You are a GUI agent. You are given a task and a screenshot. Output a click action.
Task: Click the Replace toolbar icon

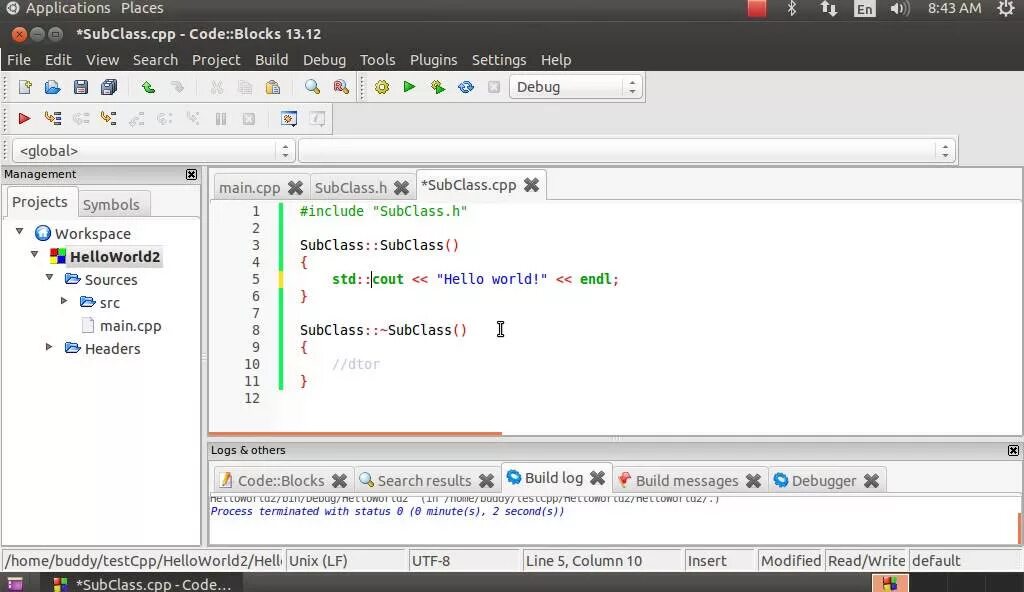(x=341, y=87)
